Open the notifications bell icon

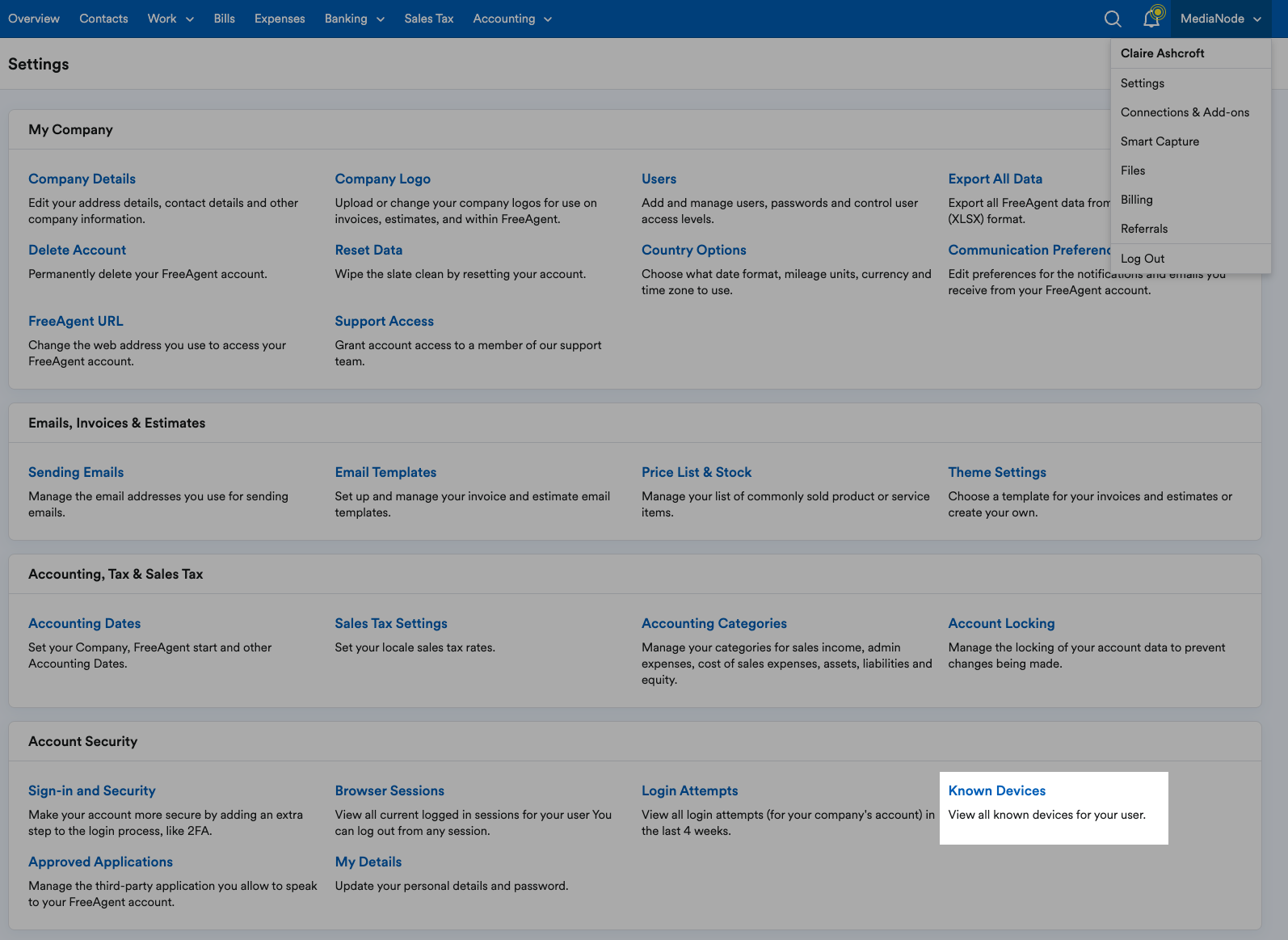tap(1153, 17)
